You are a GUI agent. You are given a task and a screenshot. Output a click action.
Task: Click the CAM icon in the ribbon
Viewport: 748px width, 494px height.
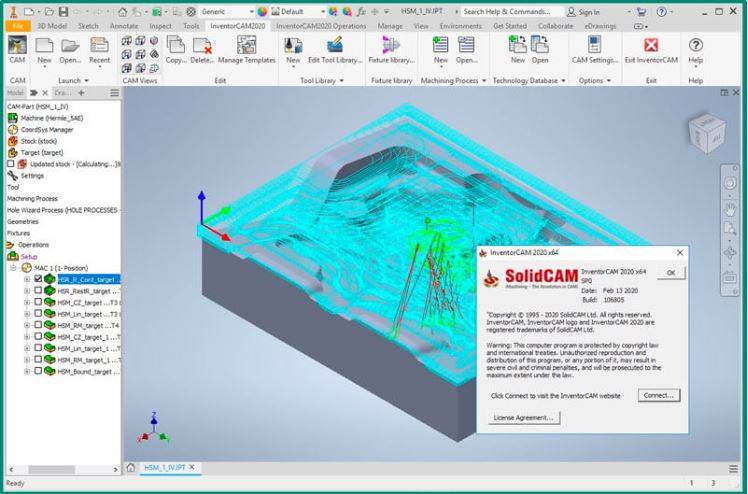(17, 50)
